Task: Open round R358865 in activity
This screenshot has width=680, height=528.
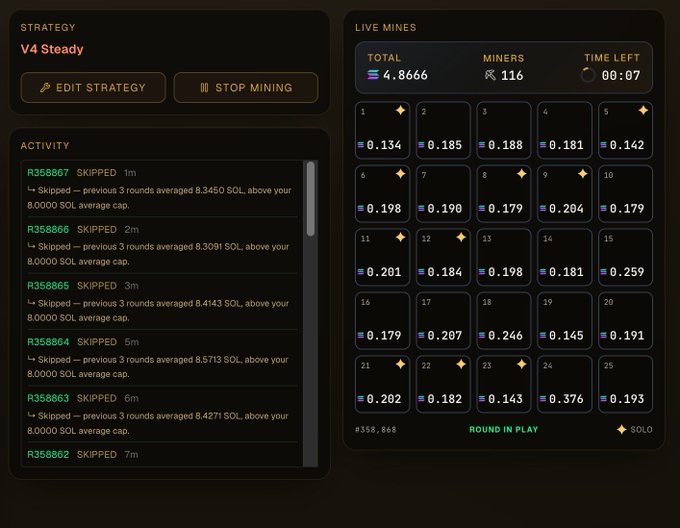Action: pos(48,286)
